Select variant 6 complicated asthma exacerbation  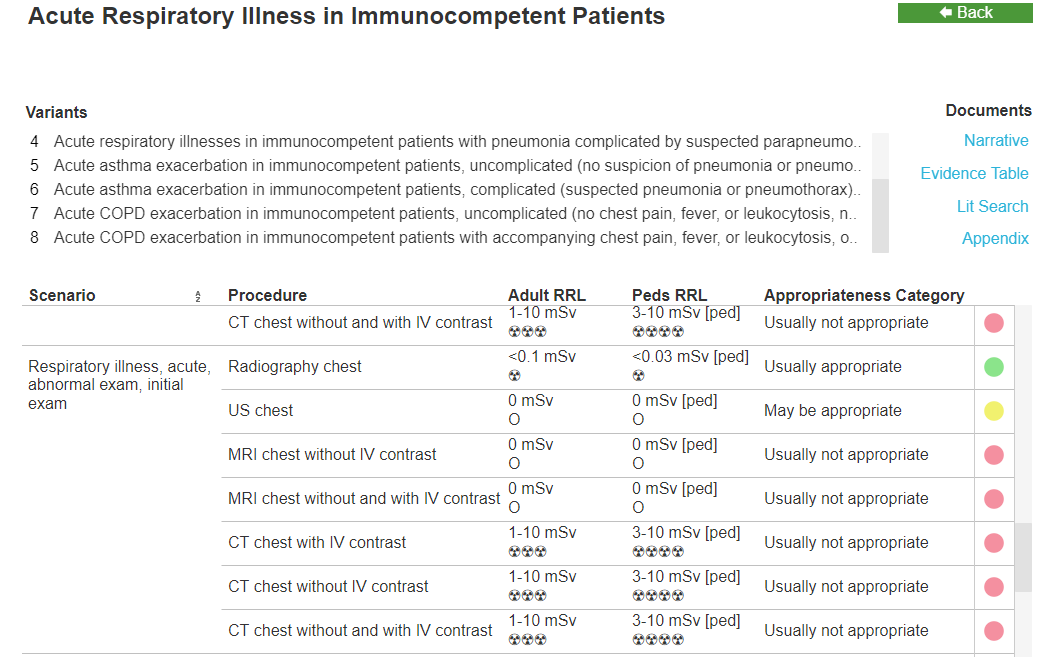pyautogui.click(x=446, y=189)
